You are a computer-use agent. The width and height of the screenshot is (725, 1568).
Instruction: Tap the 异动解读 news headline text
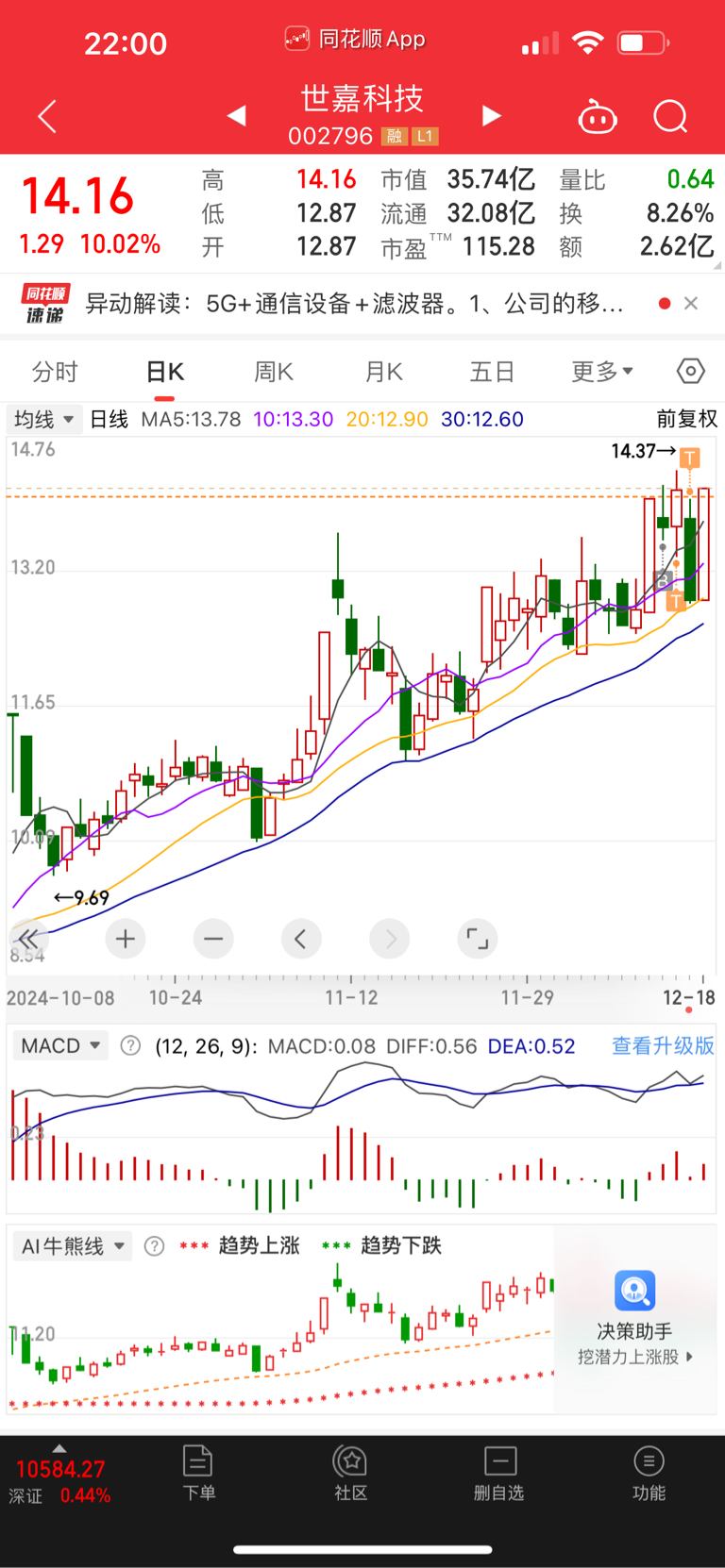(354, 303)
